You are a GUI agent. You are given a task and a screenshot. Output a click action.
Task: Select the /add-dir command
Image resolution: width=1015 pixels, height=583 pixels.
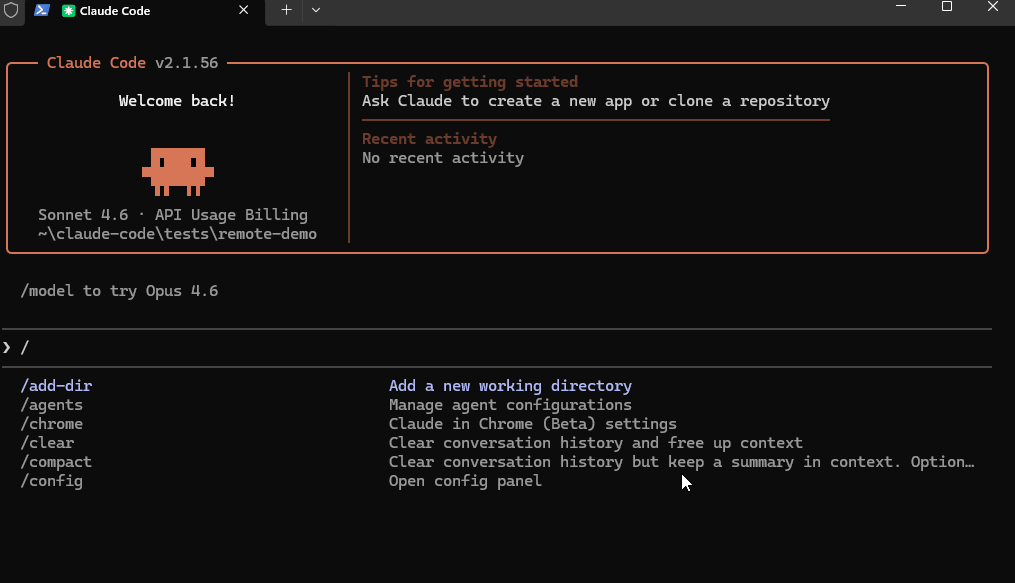pos(56,386)
